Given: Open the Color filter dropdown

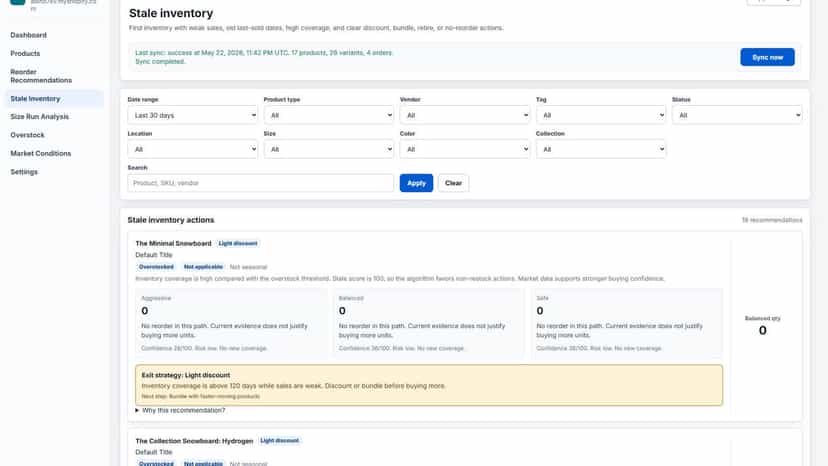Looking at the screenshot, I should [x=465, y=150].
